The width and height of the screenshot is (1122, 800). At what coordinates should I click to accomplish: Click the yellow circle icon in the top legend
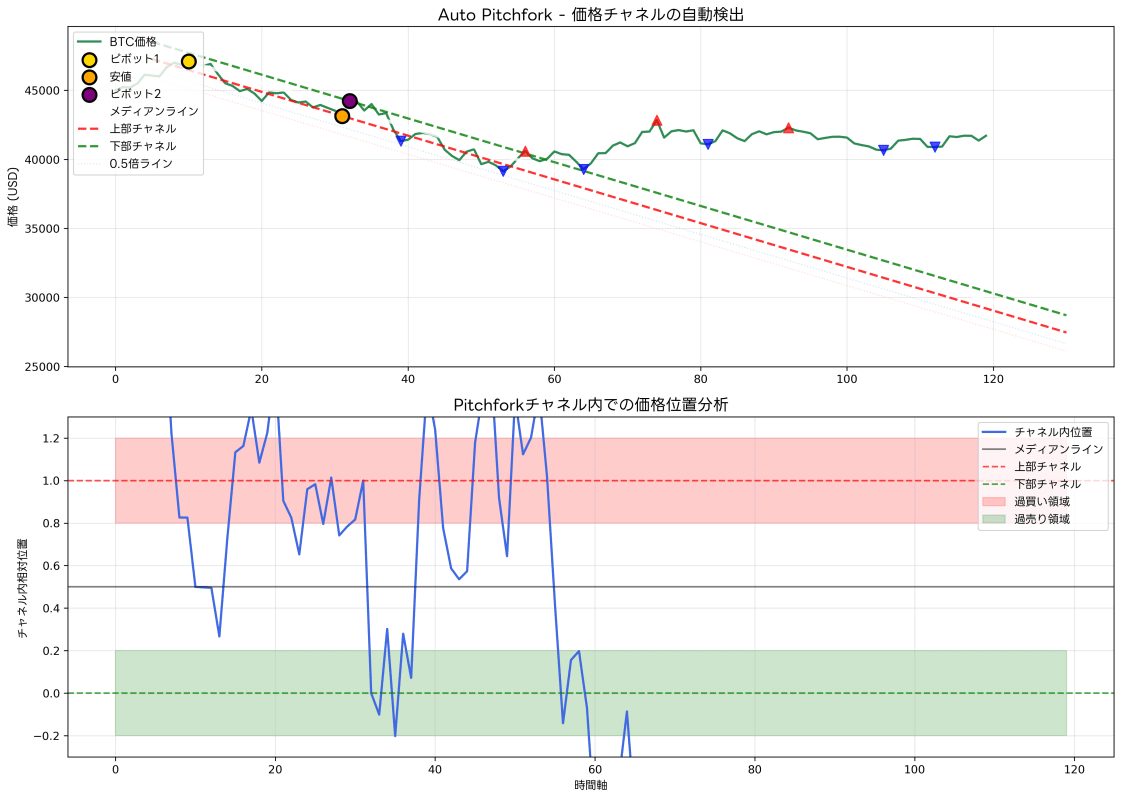pos(89,60)
